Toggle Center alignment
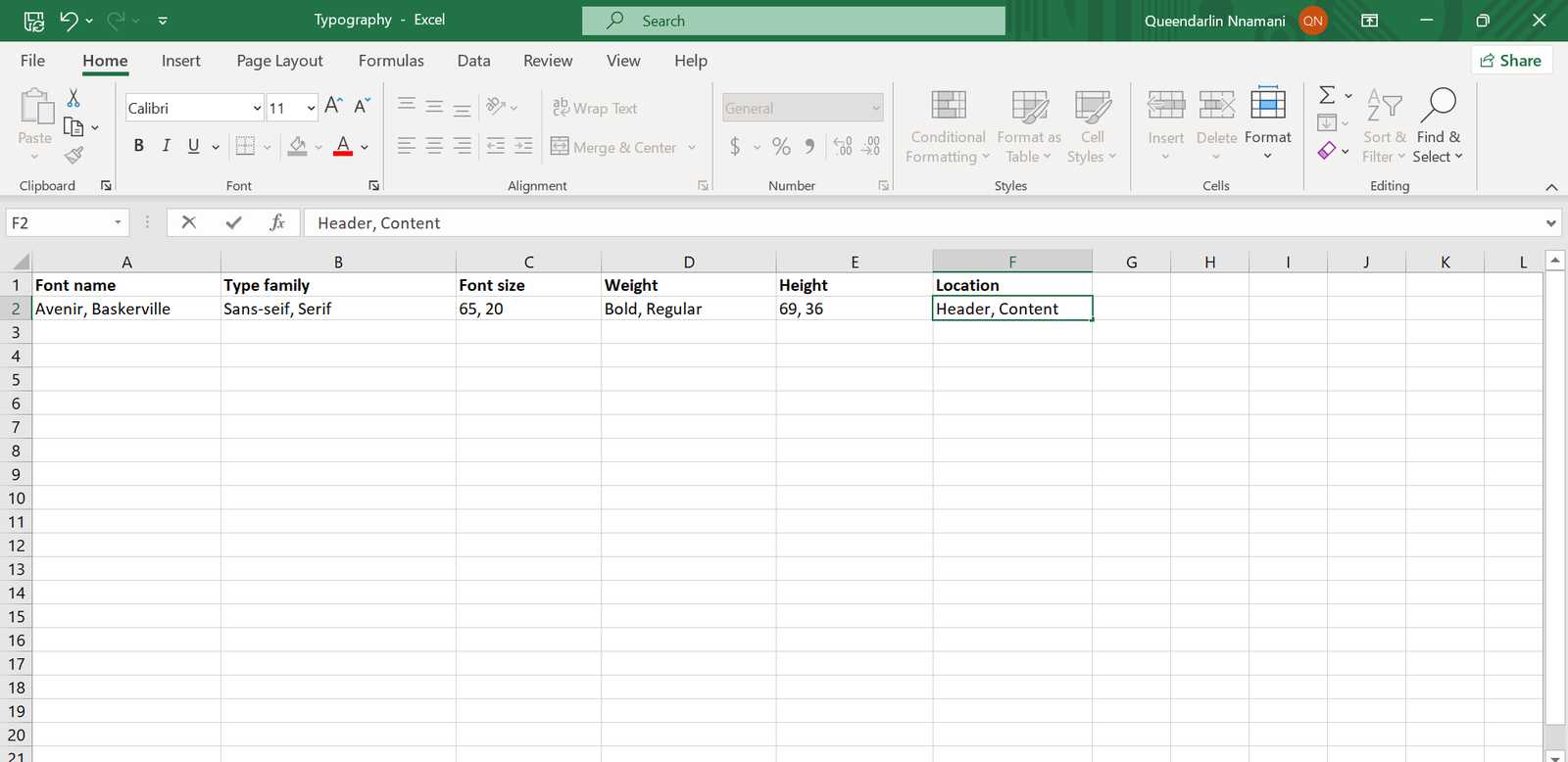 pyautogui.click(x=434, y=146)
